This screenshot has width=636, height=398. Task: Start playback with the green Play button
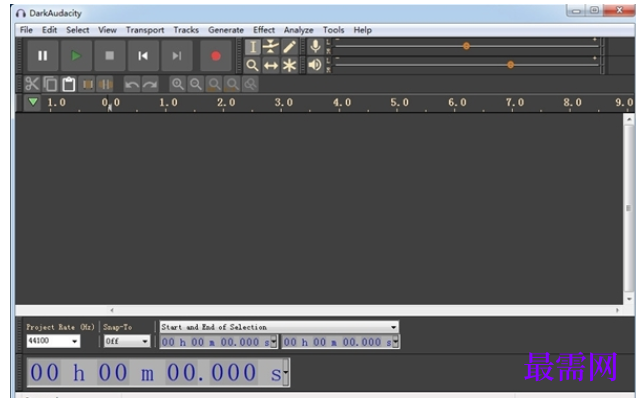tap(76, 56)
